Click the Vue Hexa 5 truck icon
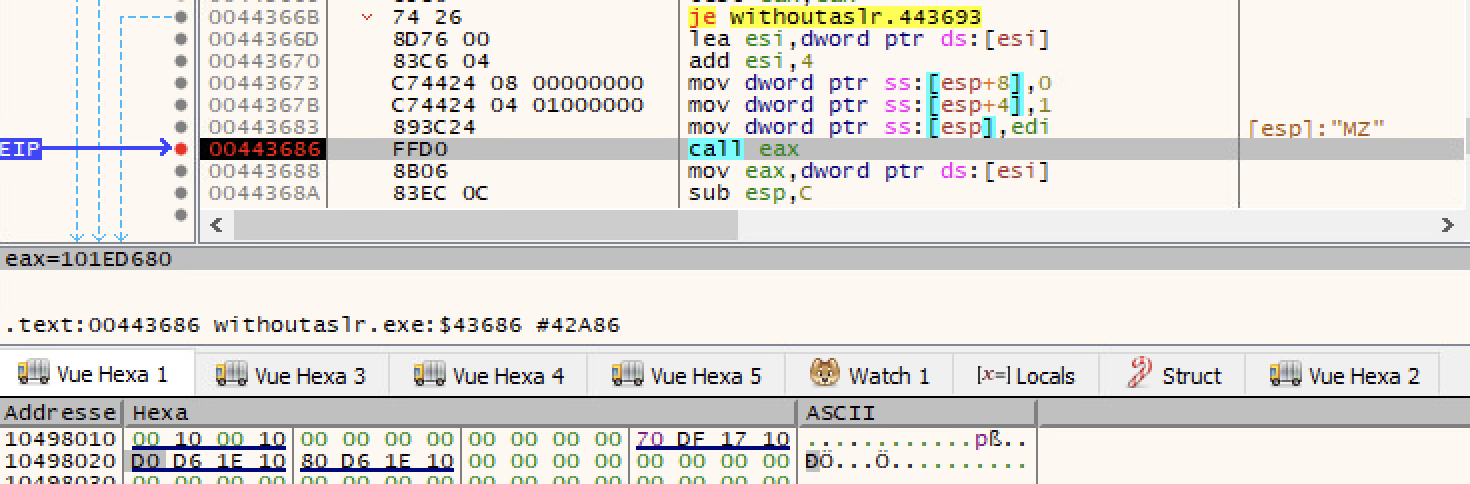1470x484 pixels. click(x=627, y=374)
